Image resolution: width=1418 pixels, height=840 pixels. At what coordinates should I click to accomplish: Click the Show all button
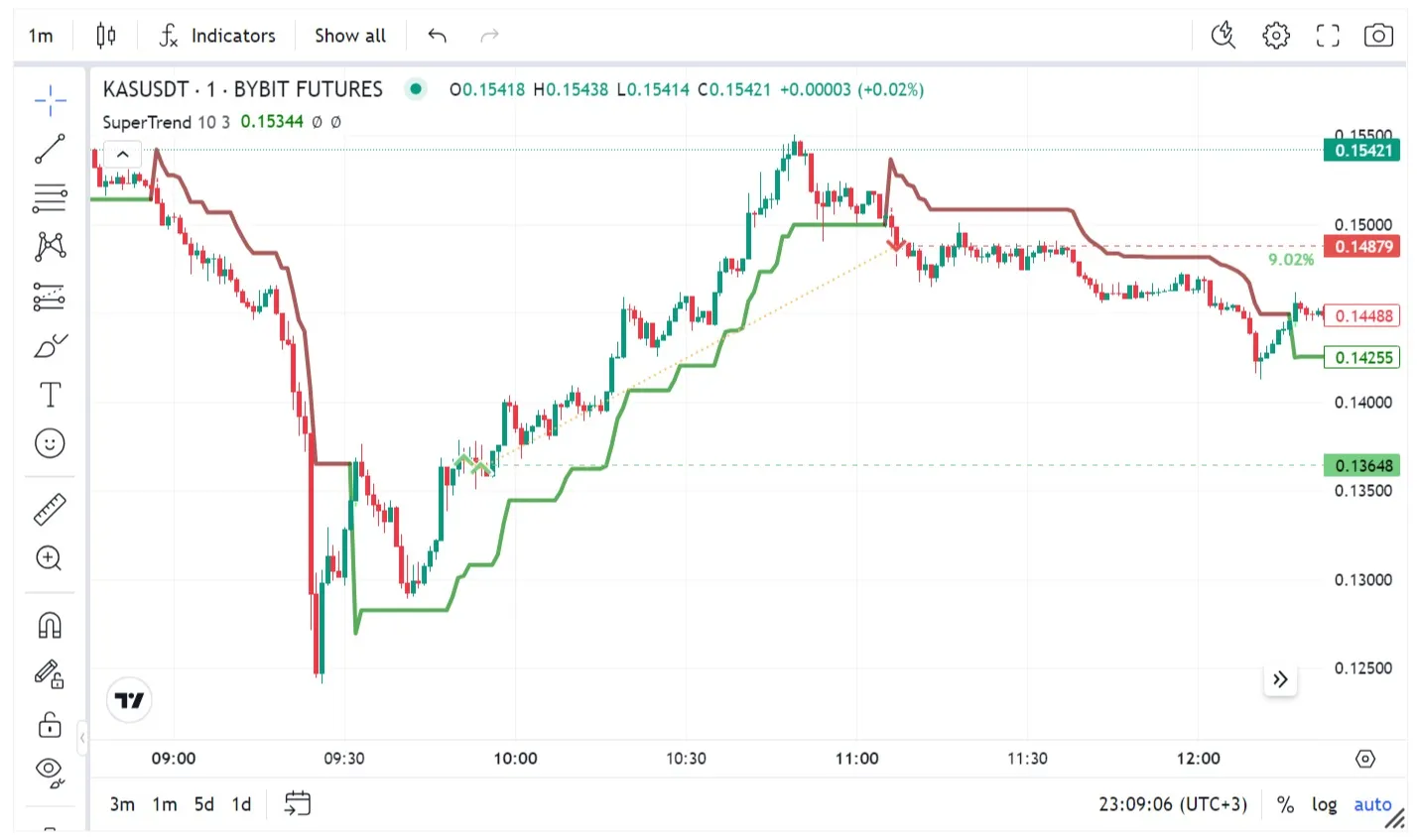(350, 36)
